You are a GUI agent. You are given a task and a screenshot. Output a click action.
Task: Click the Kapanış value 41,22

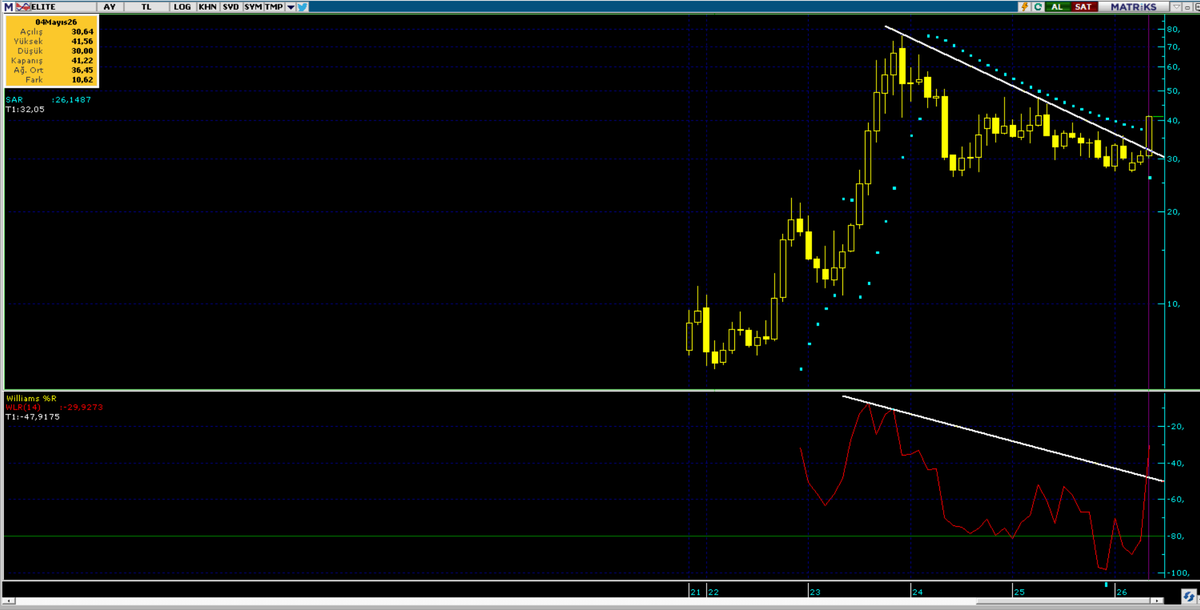pyautogui.click(x=82, y=60)
